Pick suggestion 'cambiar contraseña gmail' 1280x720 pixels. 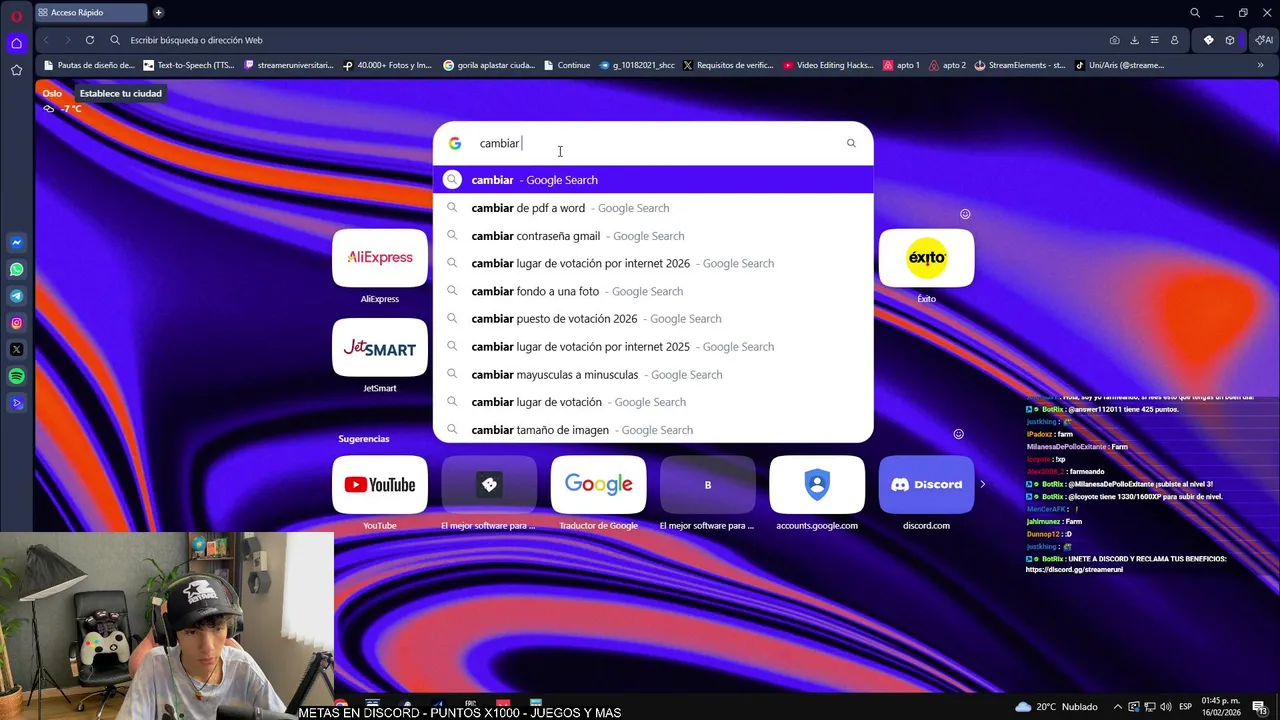[653, 236]
